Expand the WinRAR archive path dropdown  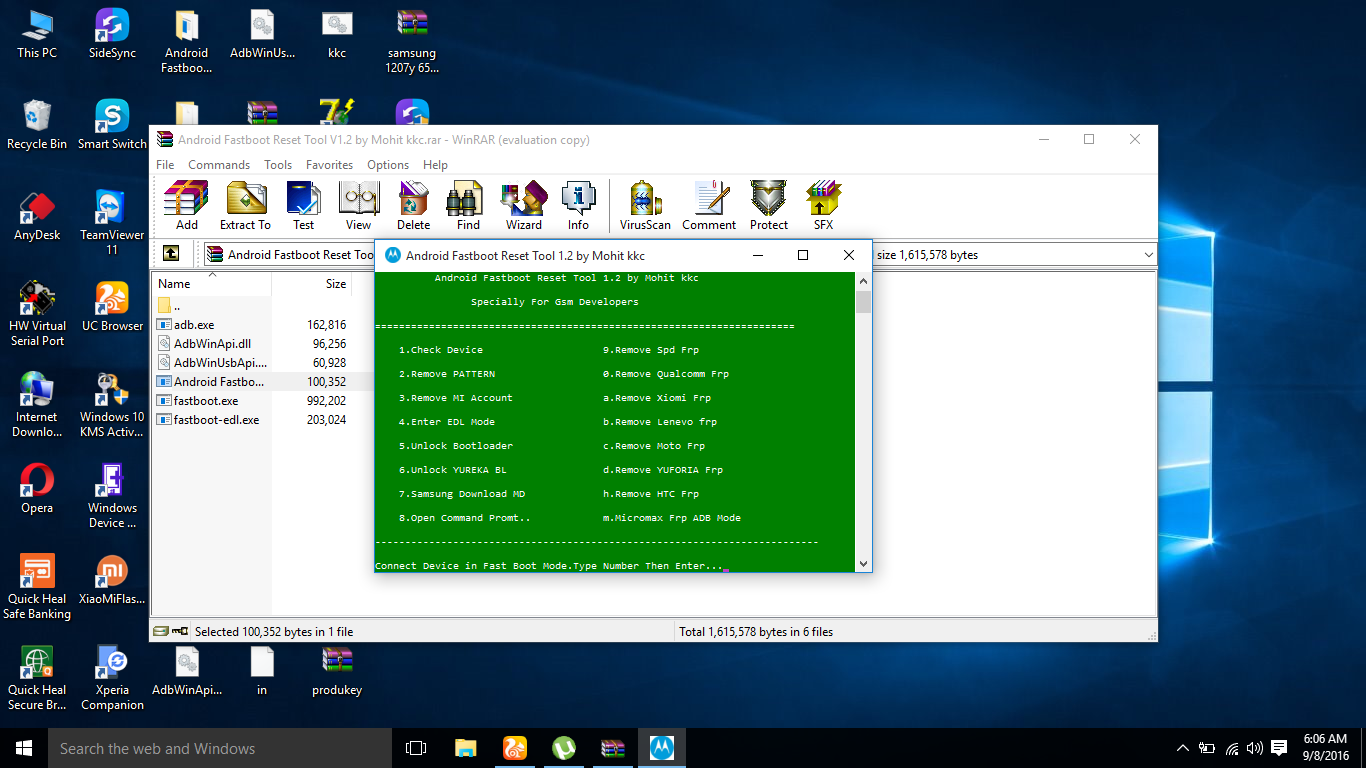click(1148, 255)
